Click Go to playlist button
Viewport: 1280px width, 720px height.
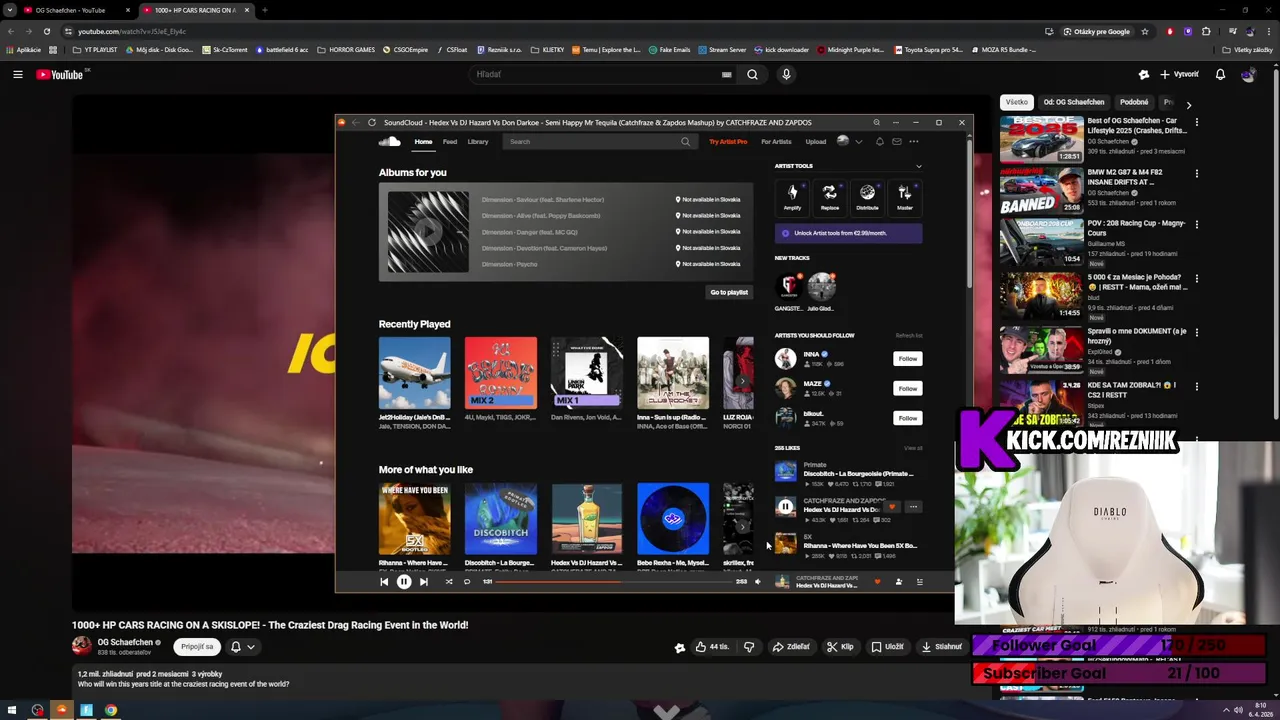click(729, 292)
